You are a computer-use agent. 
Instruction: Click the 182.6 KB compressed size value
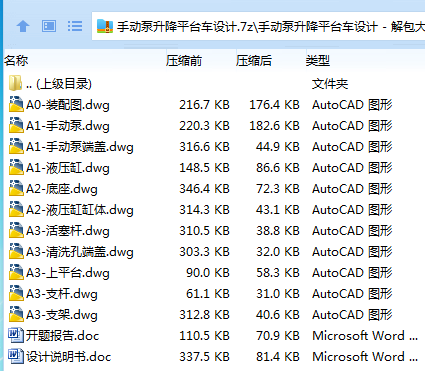[x=274, y=126]
